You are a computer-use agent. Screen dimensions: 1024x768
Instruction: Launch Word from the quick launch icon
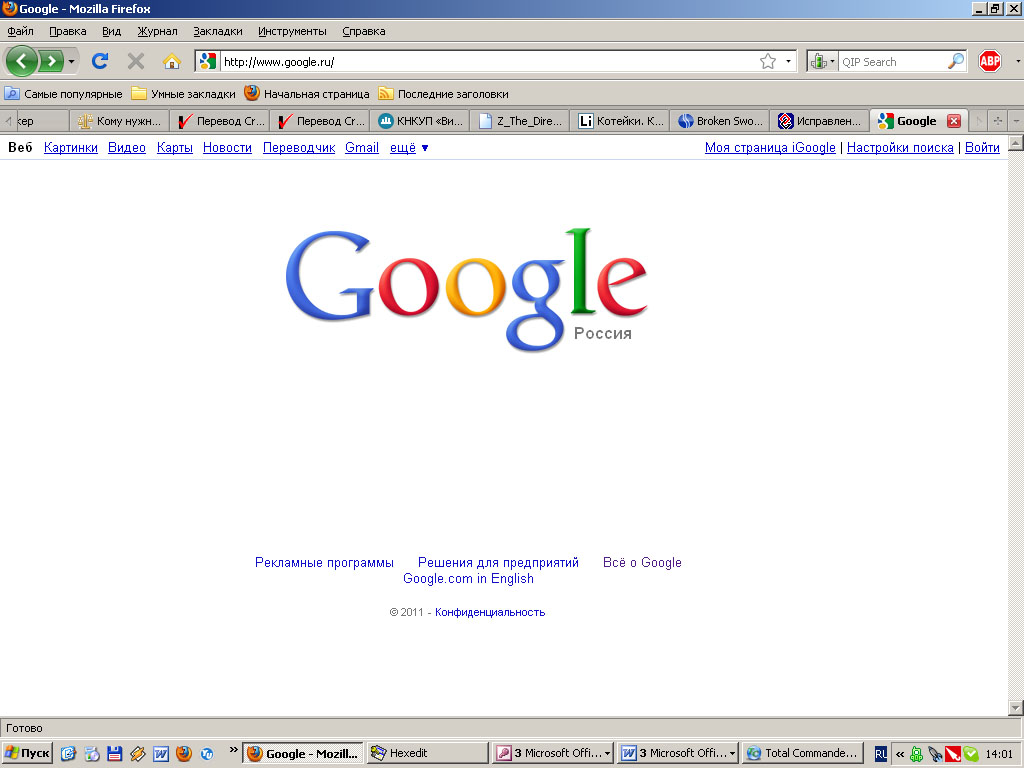(161, 754)
